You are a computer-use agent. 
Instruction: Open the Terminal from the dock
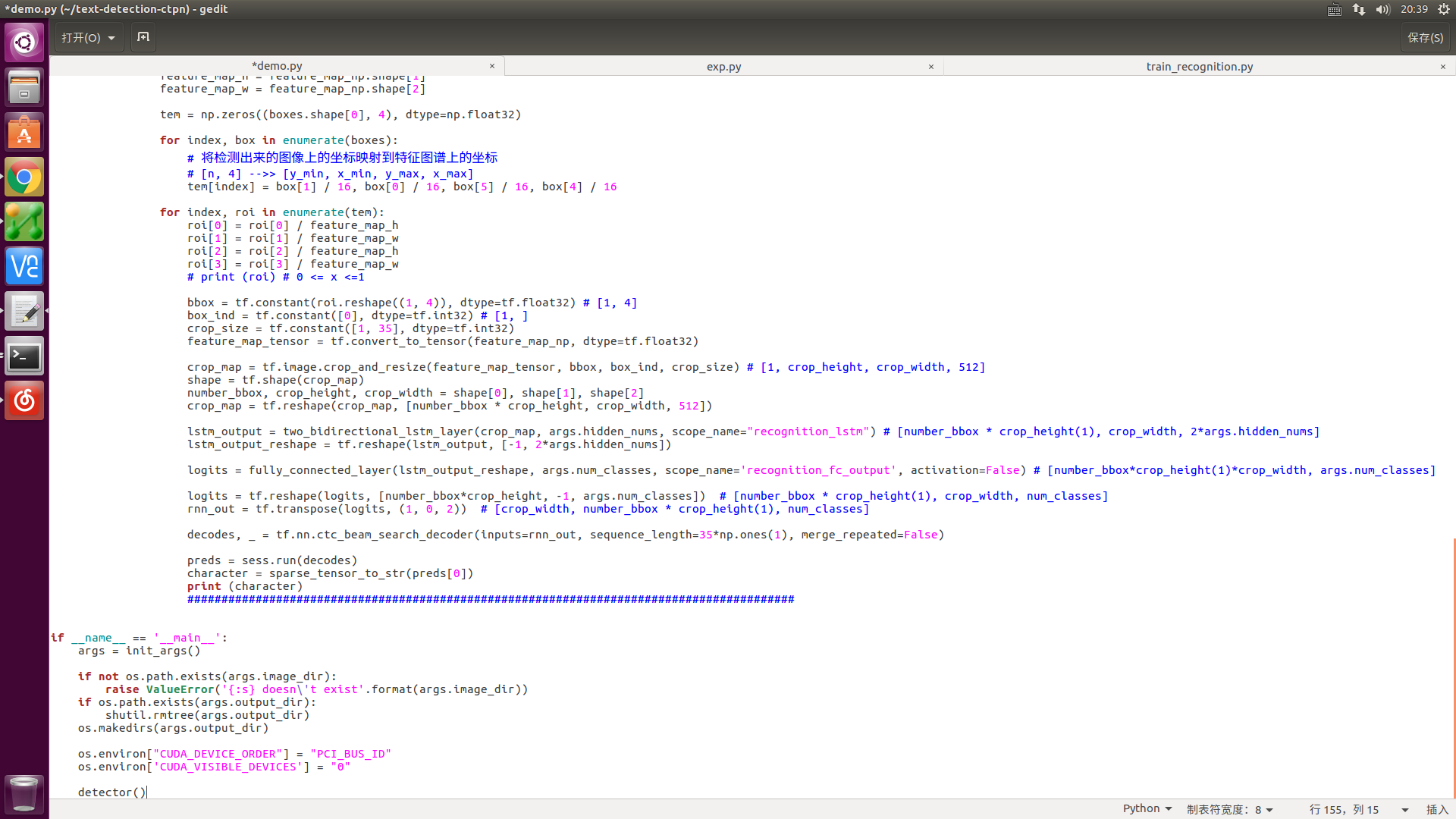[24, 356]
